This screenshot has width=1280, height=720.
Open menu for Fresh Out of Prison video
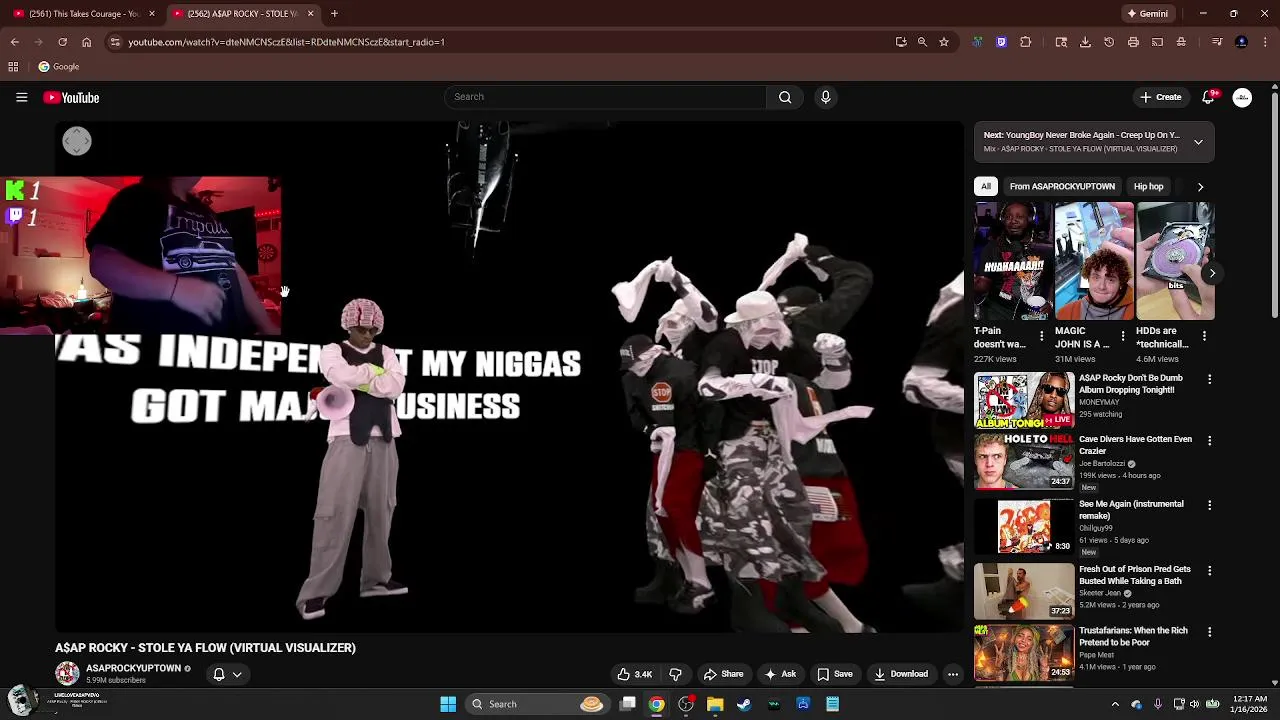[x=1209, y=571]
